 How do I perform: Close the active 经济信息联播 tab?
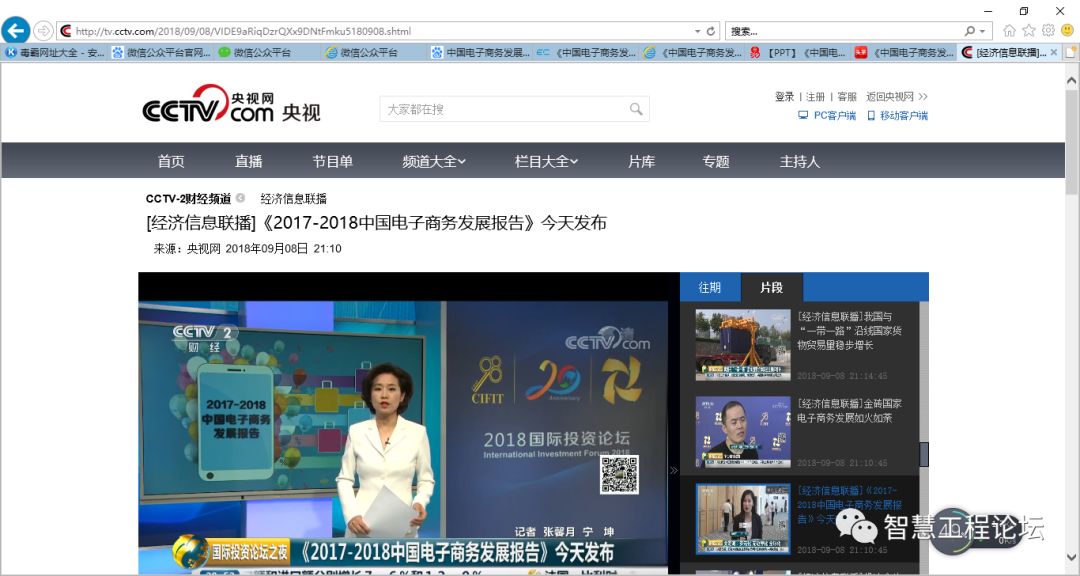(x=1053, y=52)
